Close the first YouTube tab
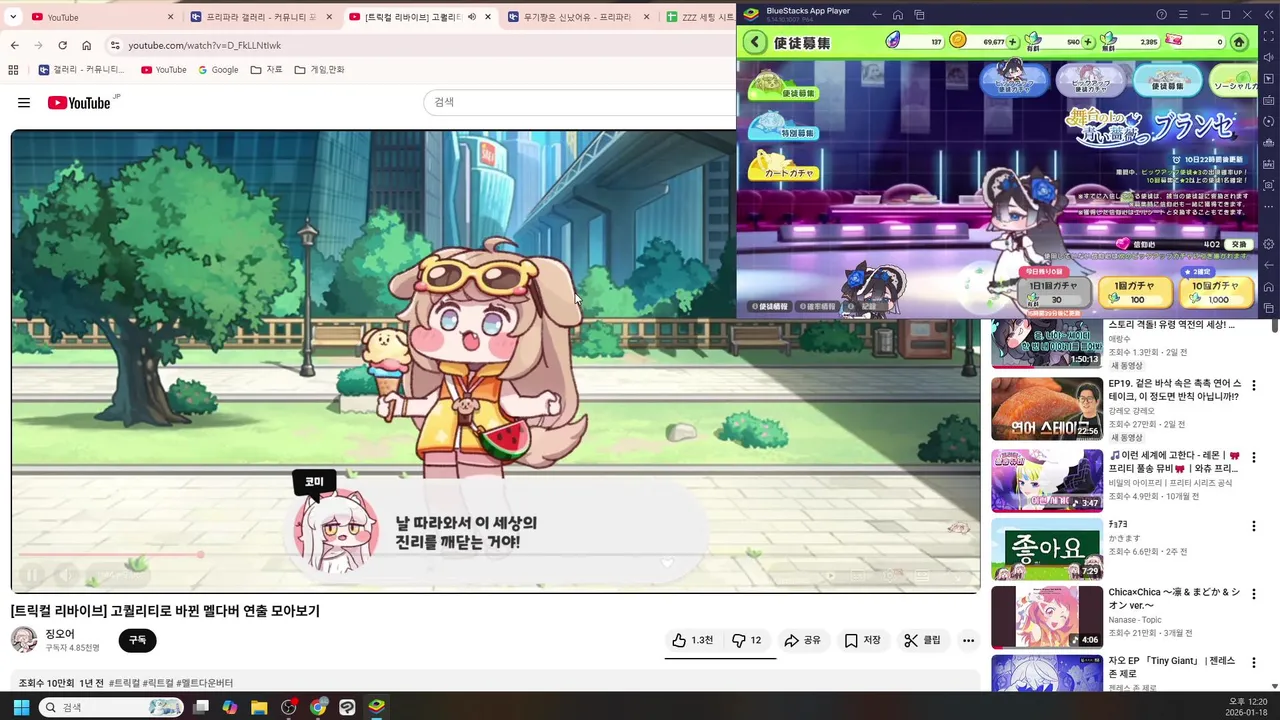The height and width of the screenshot is (720, 1280). coord(170,17)
